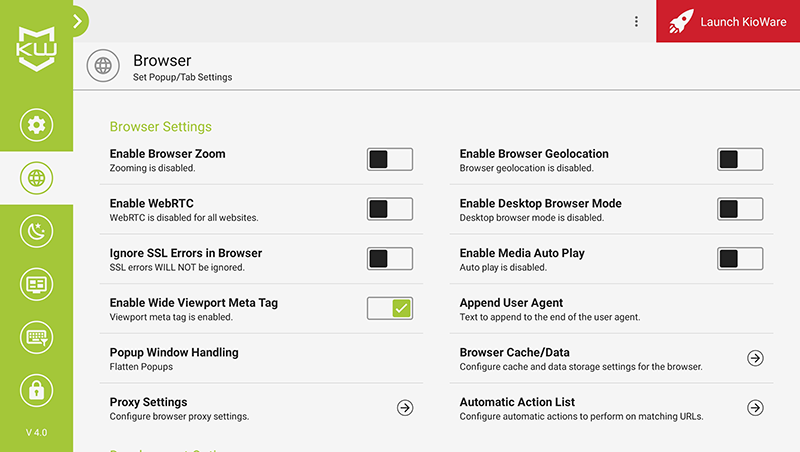This screenshot has width=800, height=452.
Task: Open Popup Window Handling option
Action: pos(261,359)
